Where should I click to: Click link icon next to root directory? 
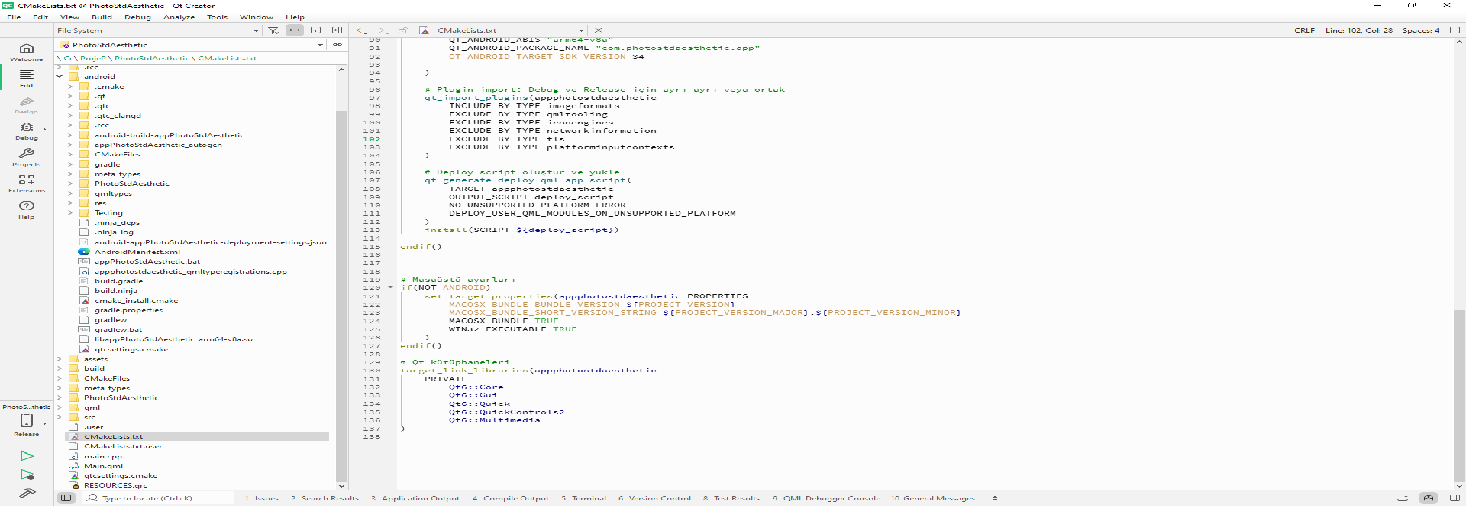[338, 45]
